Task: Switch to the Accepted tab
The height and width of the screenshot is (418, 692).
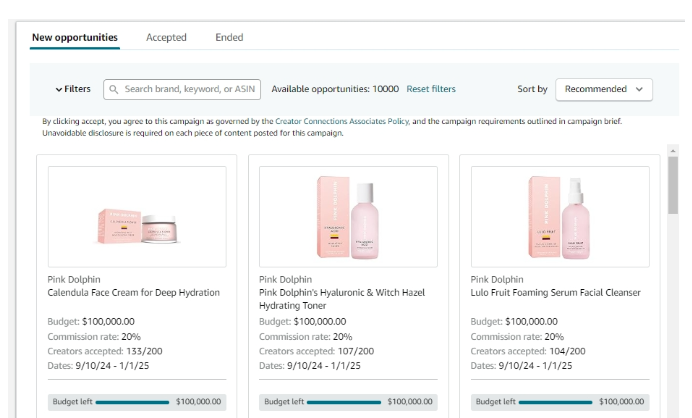Action: pos(166,37)
